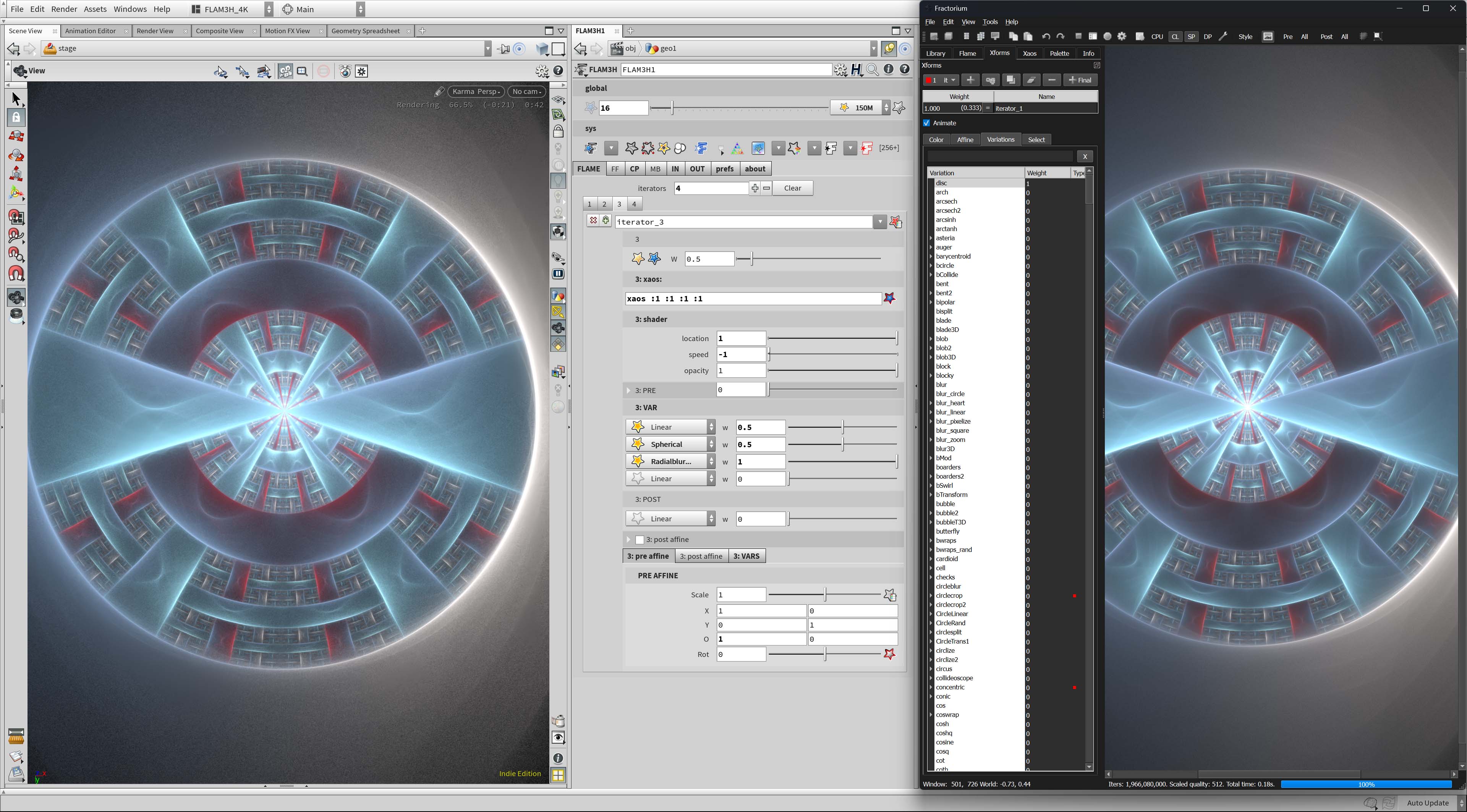The image size is (1467, 812).
Task: Click the red FLAM3H reset icon in the toolbar
Action: [866, 148]
